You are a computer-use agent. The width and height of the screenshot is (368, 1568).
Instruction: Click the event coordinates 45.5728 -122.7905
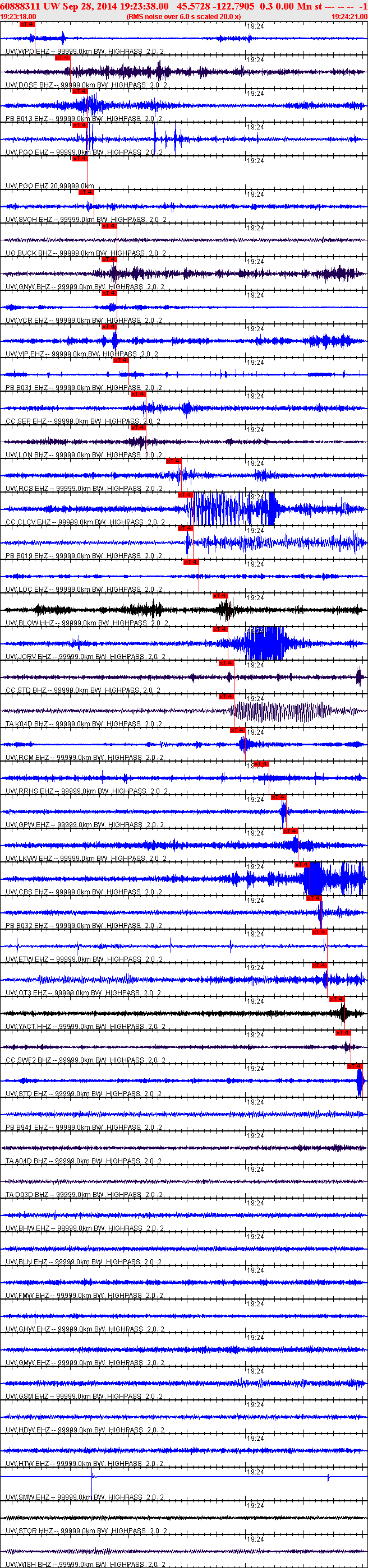point(215,6)
